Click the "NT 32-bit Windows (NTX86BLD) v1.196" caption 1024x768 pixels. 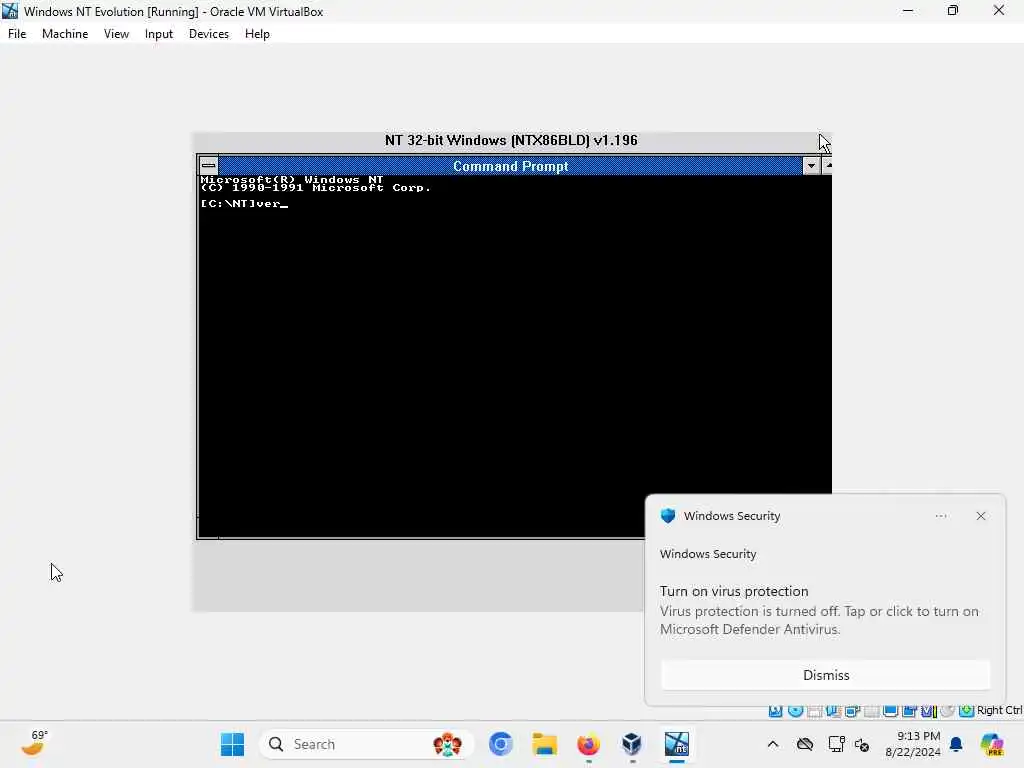(511, 140)
